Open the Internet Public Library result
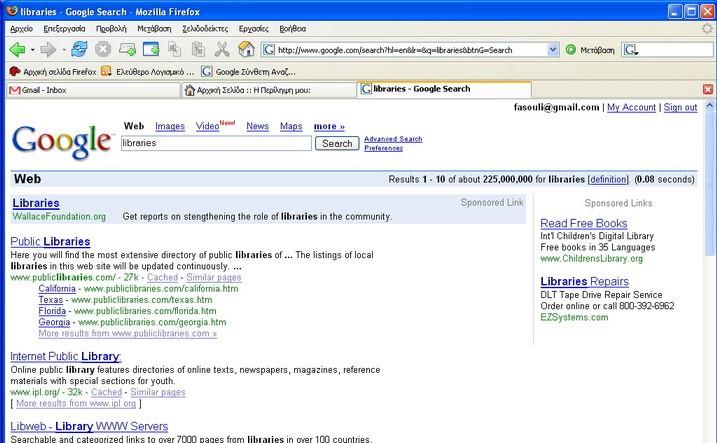The width and height of the screenshot is (717, 443). pyautogui.click(x=65, y=357)
